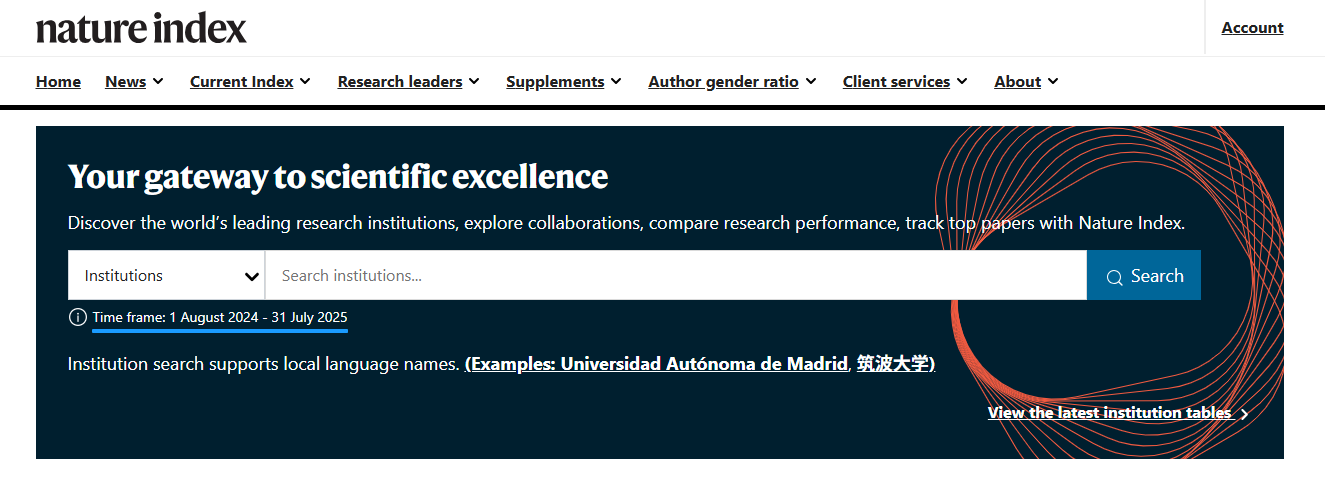Click the Search institutions text field
The image size is (1325, 477).
pos(675,275)
